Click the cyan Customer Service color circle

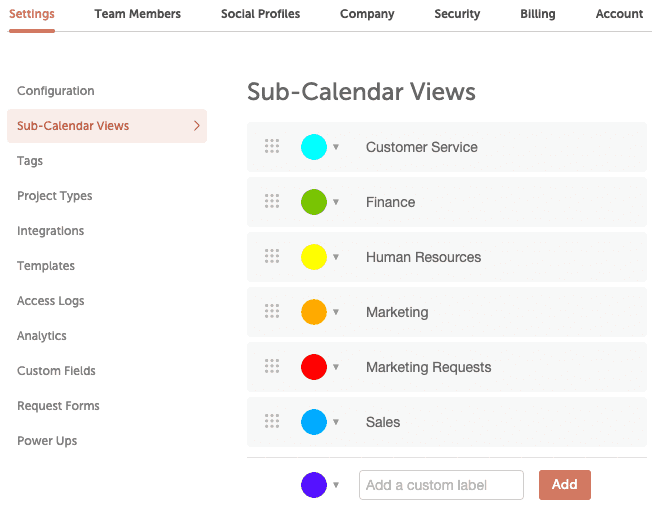click(x=314, y=147)
